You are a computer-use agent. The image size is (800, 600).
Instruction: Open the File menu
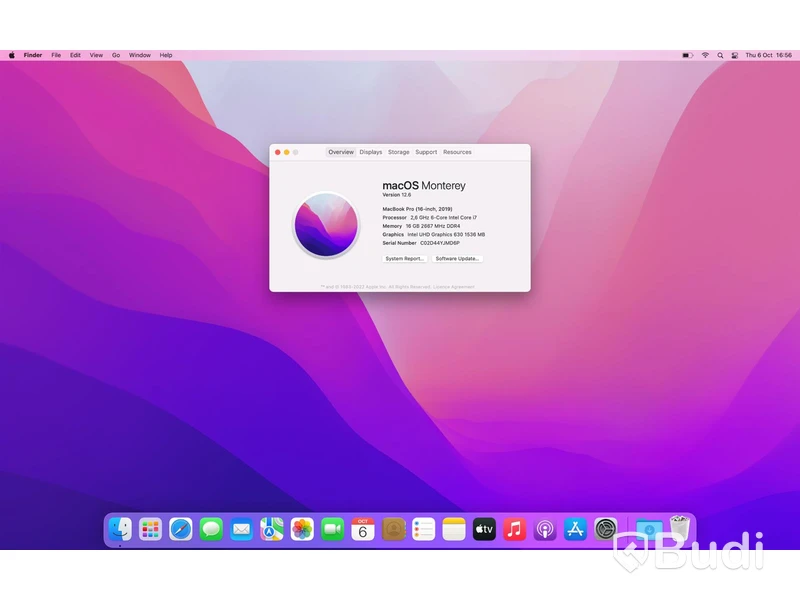(56, 55)
